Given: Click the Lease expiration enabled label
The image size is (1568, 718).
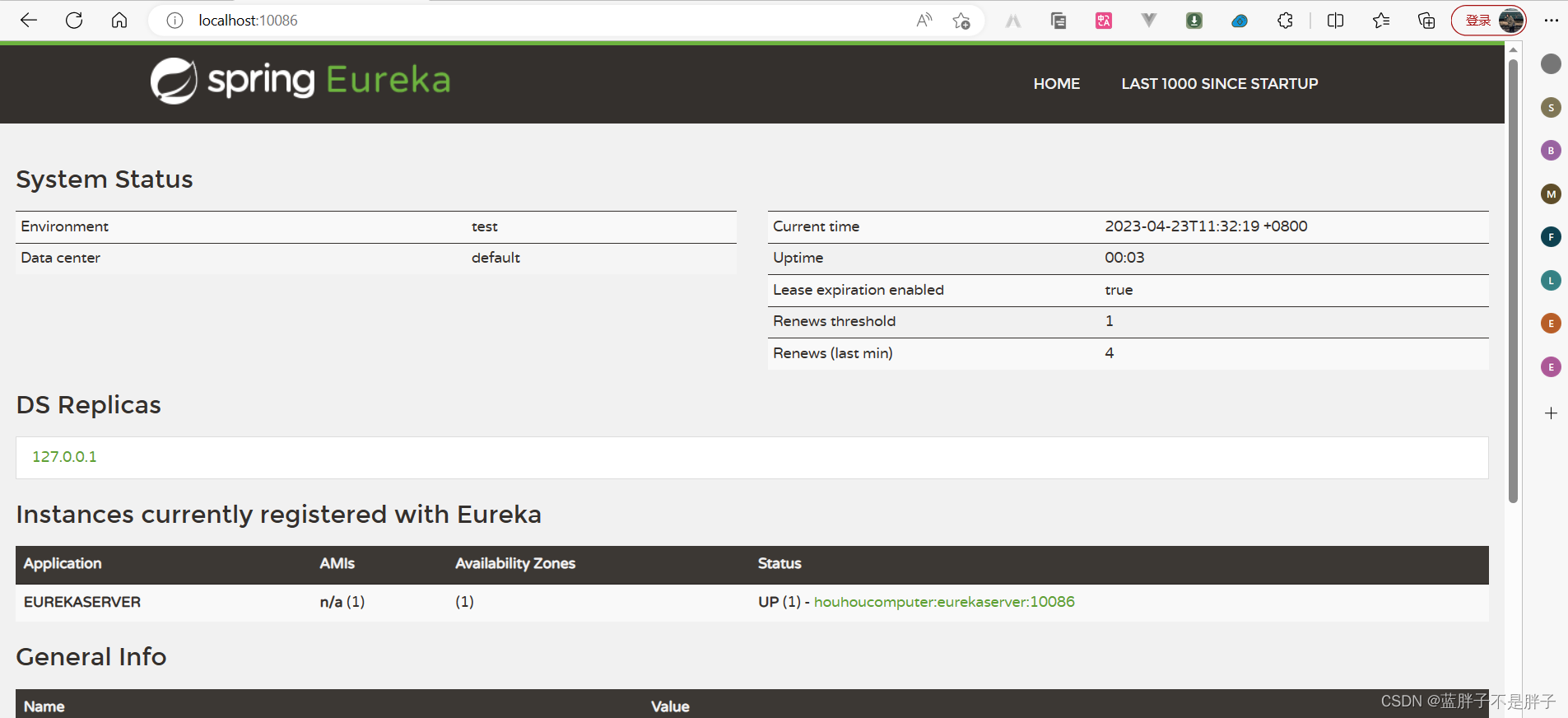Looking at the screenshot, I should point(858,290).
